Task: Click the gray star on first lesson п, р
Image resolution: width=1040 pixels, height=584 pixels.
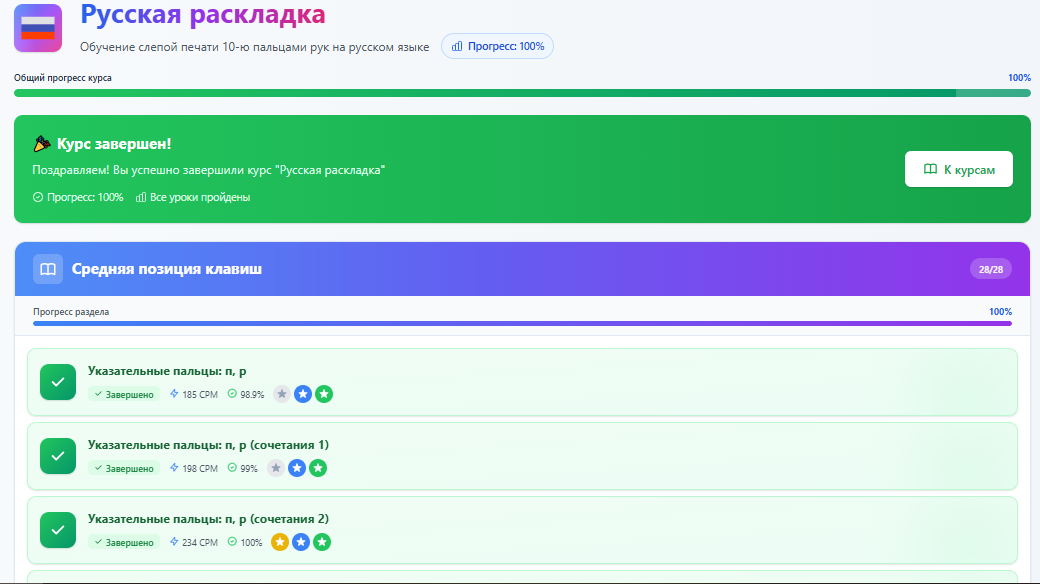Action: [282, 394]
